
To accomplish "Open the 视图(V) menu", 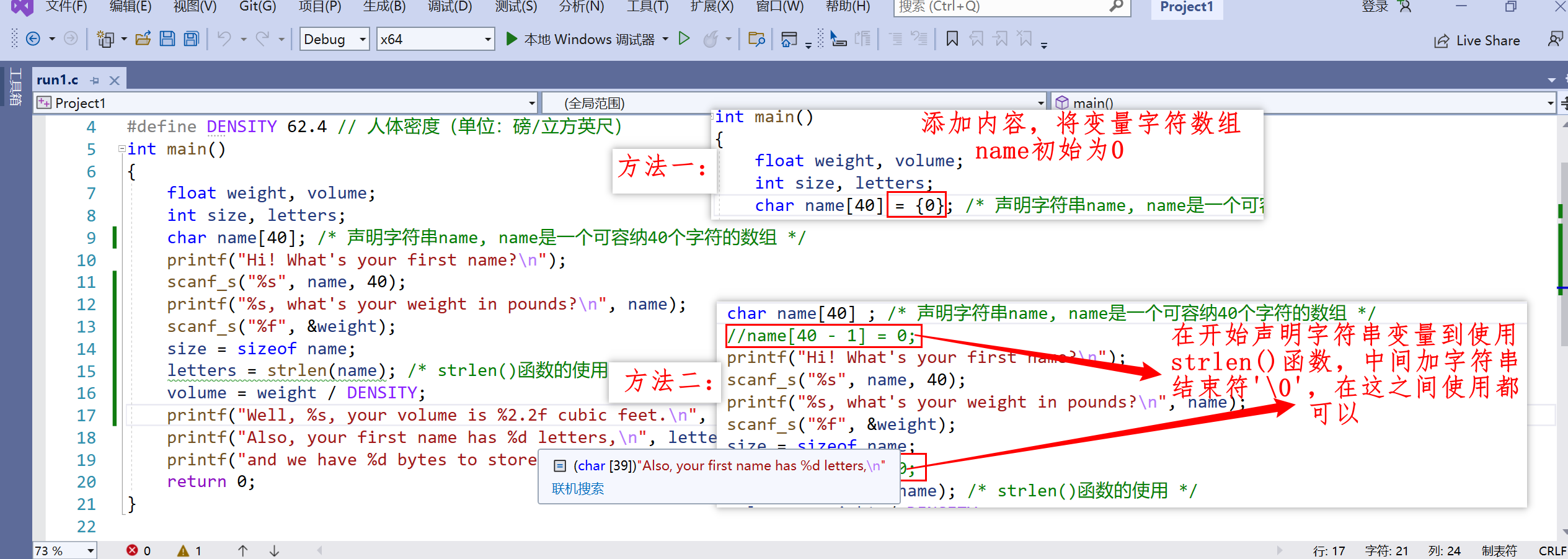I will pos(195,7).
